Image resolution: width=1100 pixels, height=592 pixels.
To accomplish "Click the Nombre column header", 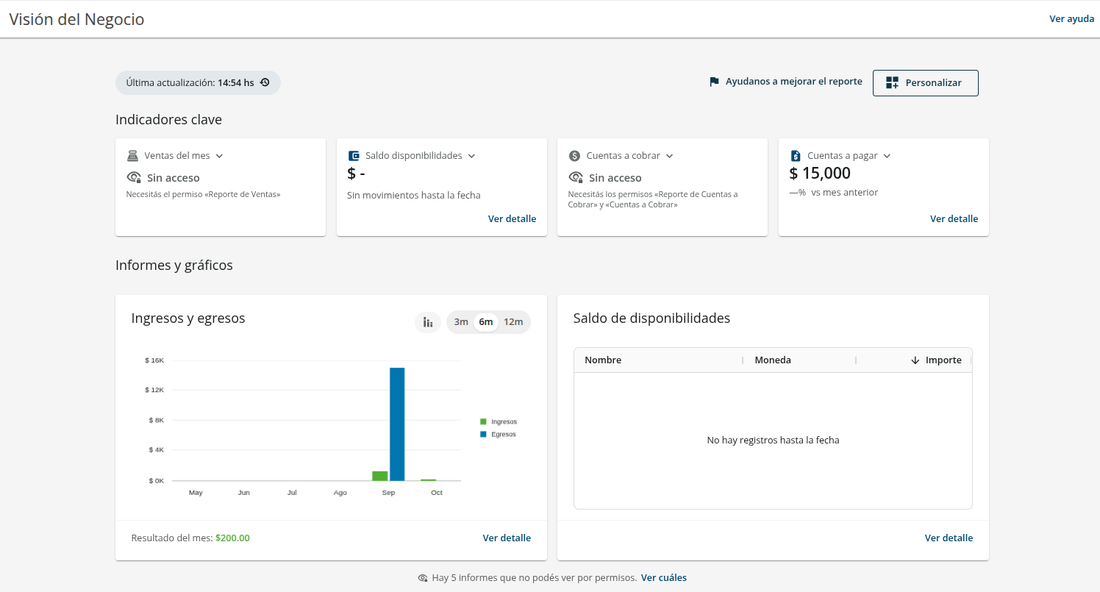I will coord(603,360).
